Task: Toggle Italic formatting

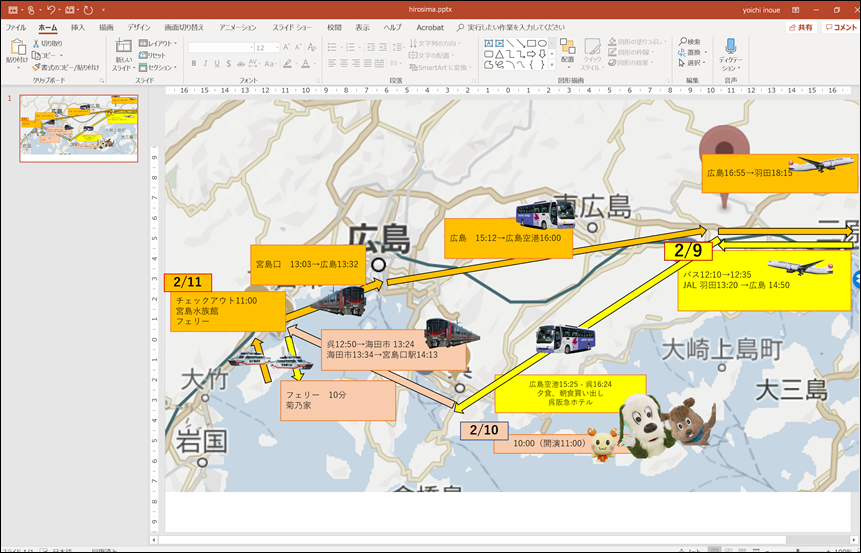Action: (x=205, y=64)
